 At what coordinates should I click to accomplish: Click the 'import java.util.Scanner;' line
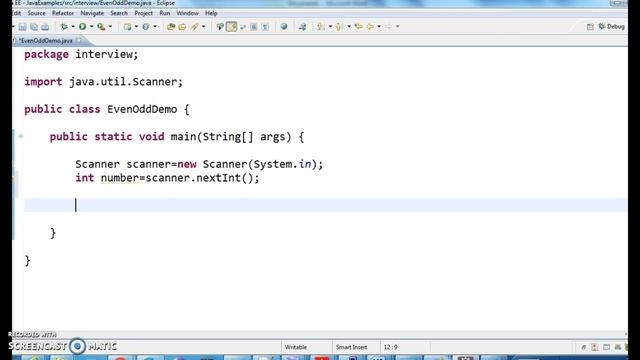point(104,82)
